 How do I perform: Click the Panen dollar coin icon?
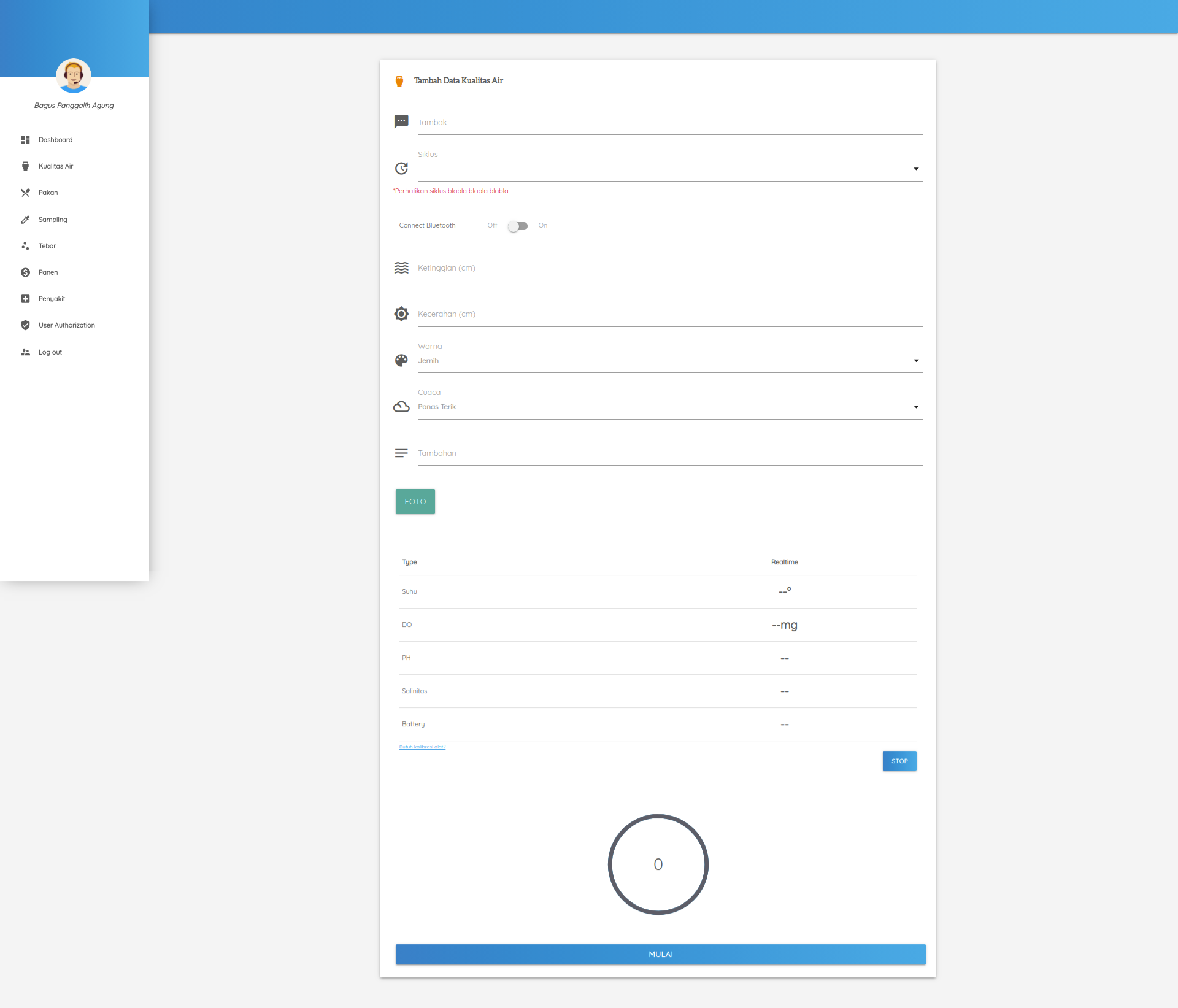pyautogui.click(x=25, y=272)
